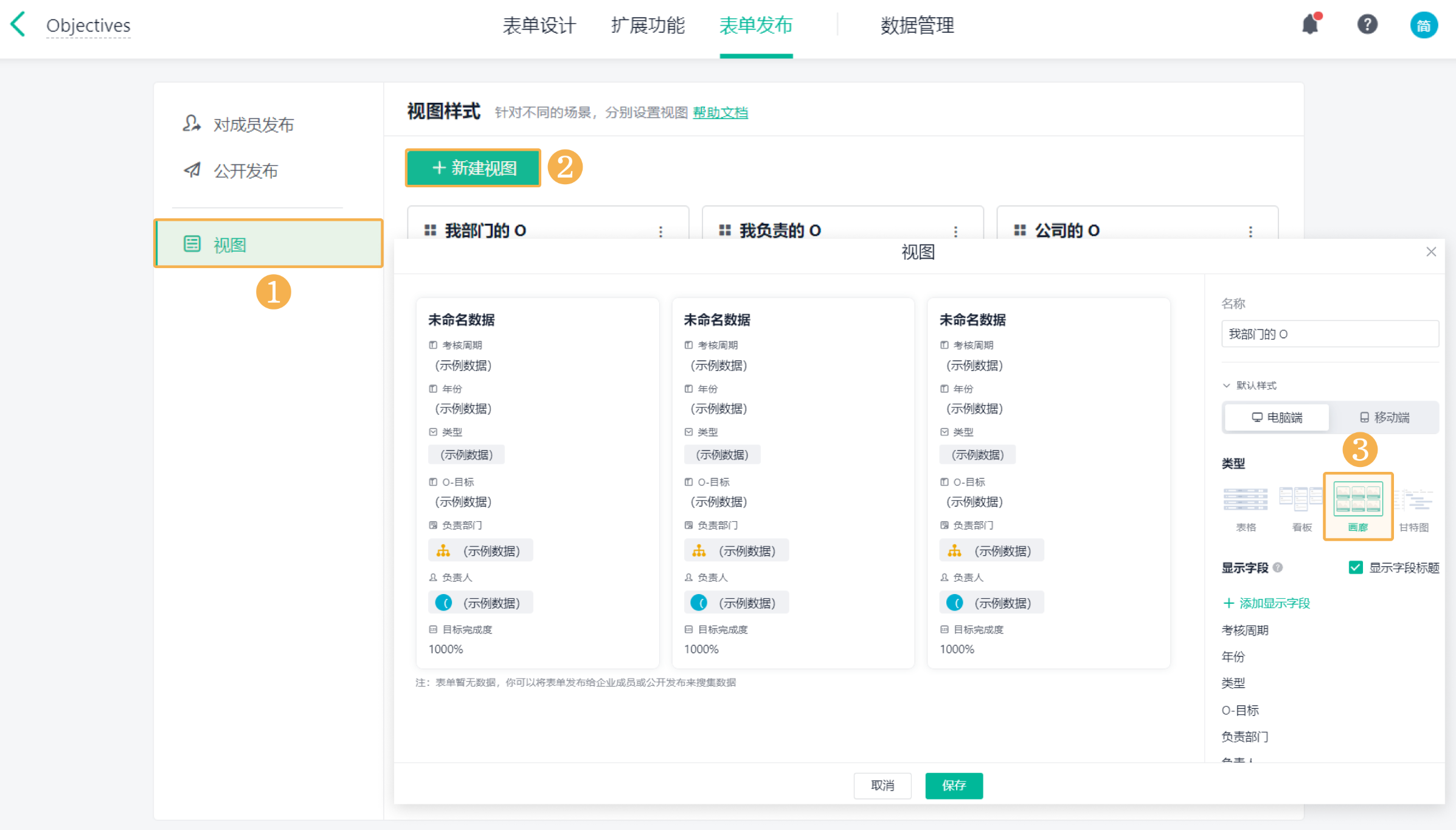
Task: Open the 表单设计 tab
Action: click(539, 26)
